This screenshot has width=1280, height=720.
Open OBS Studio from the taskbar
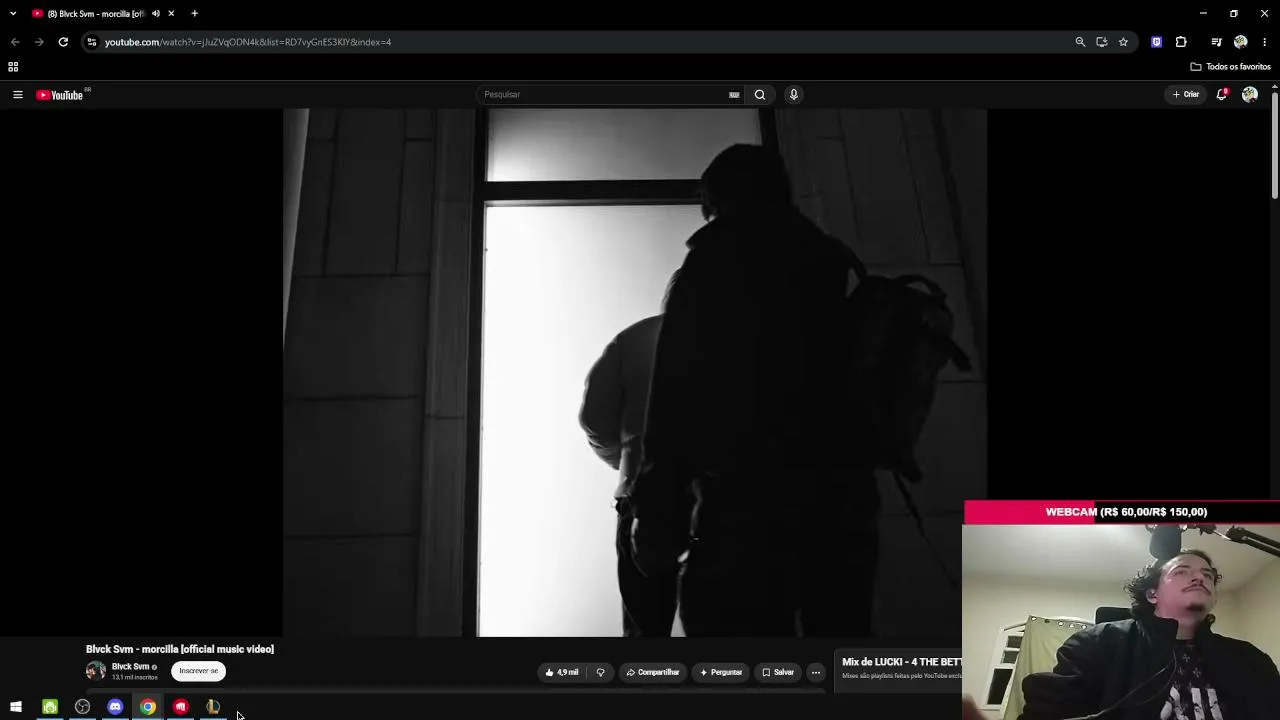[83, 707]
